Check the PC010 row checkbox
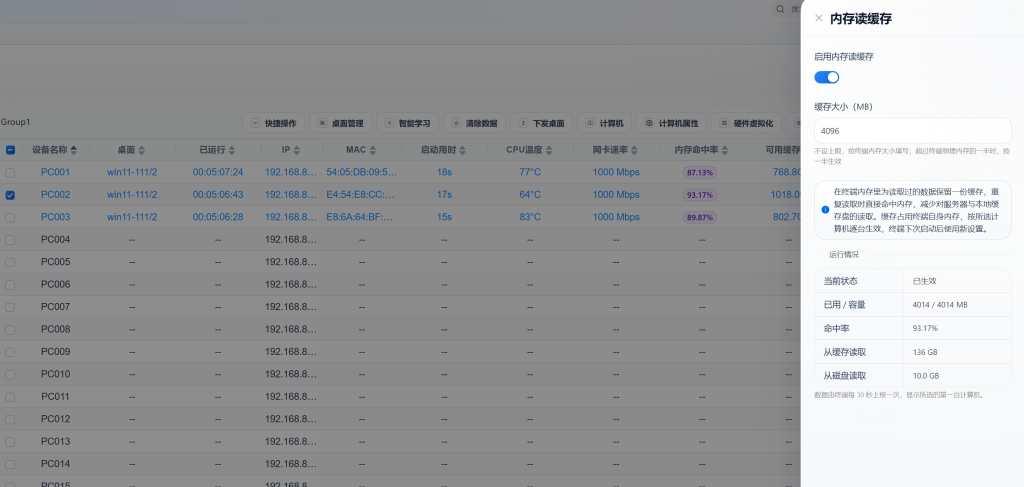This screenshot has height=487, width=1024. (x=10, y=374)
